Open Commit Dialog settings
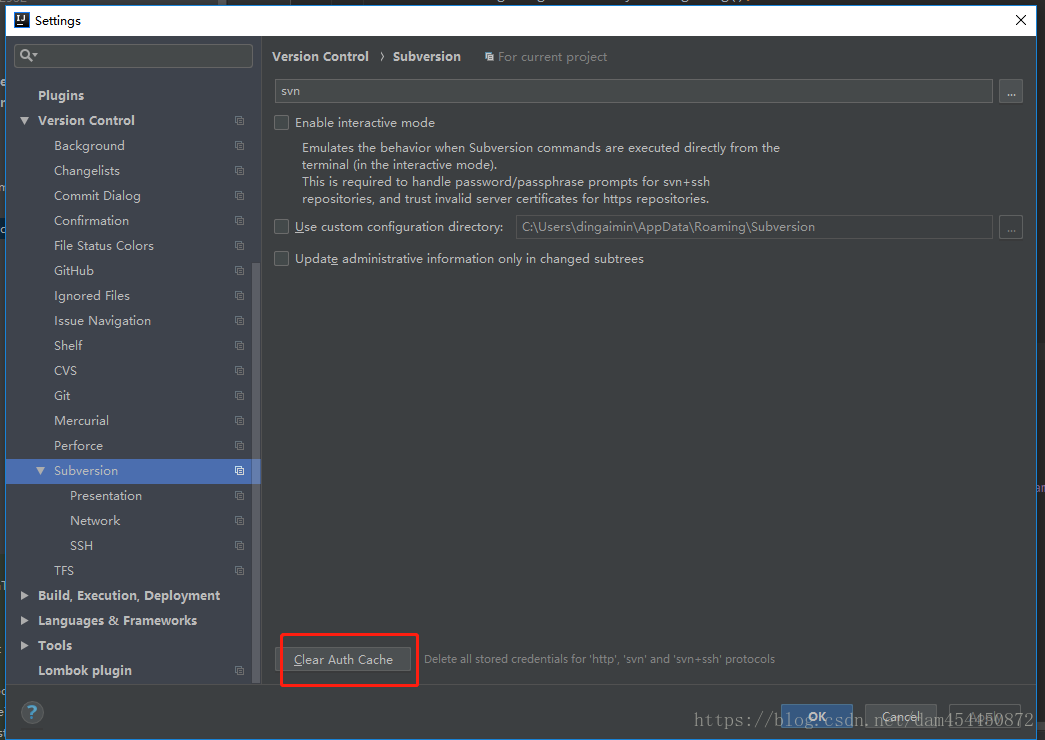 [x=97, y=195]
